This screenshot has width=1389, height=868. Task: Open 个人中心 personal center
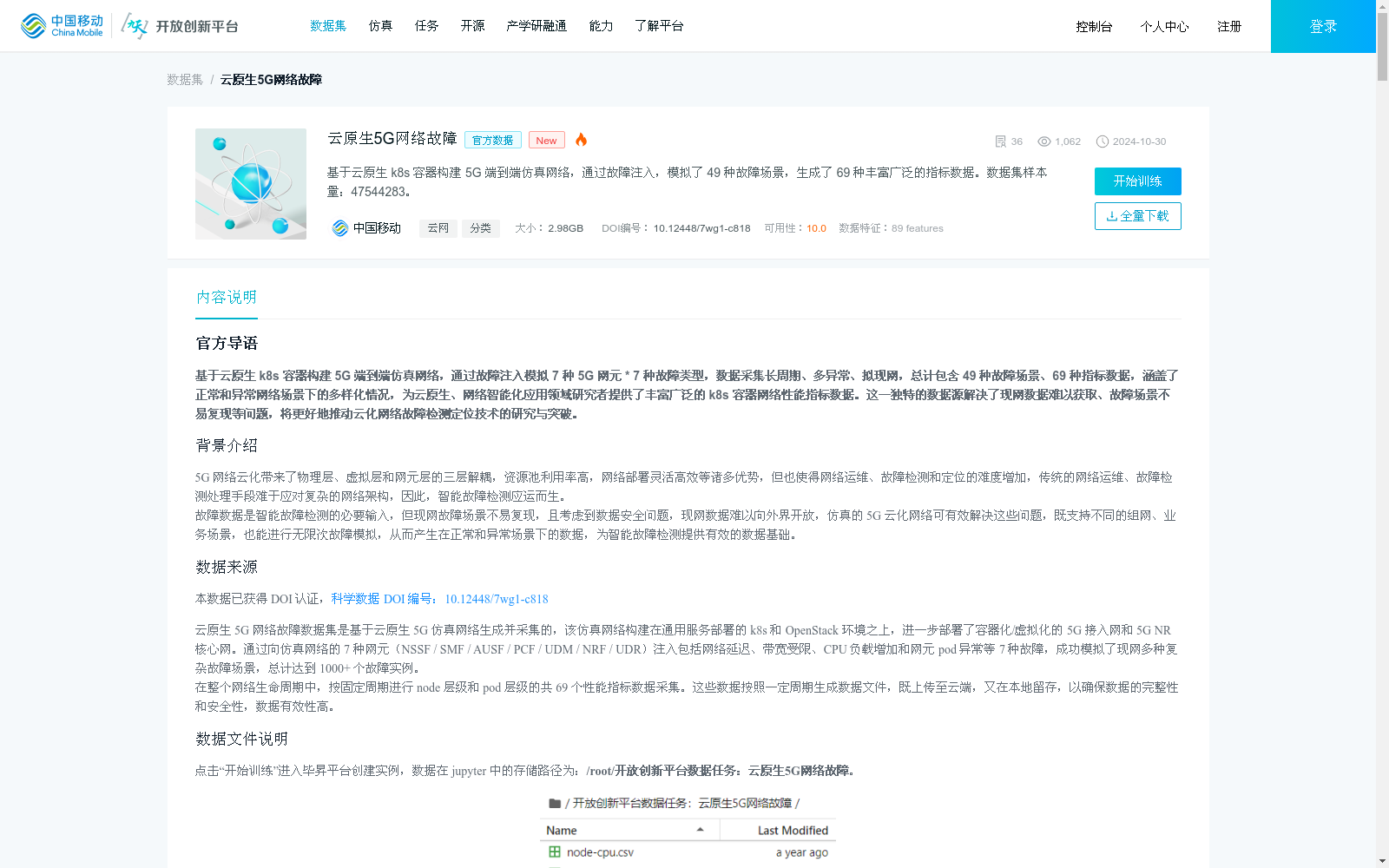(1164, 27)
